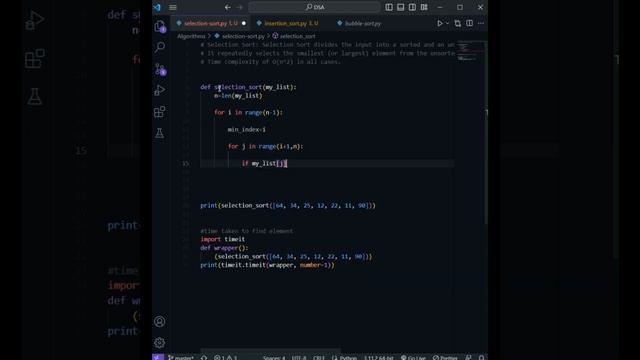The width and height of the screenshot is (640, 360).
Task: Start Go Live server
Action: click(413, 358)
